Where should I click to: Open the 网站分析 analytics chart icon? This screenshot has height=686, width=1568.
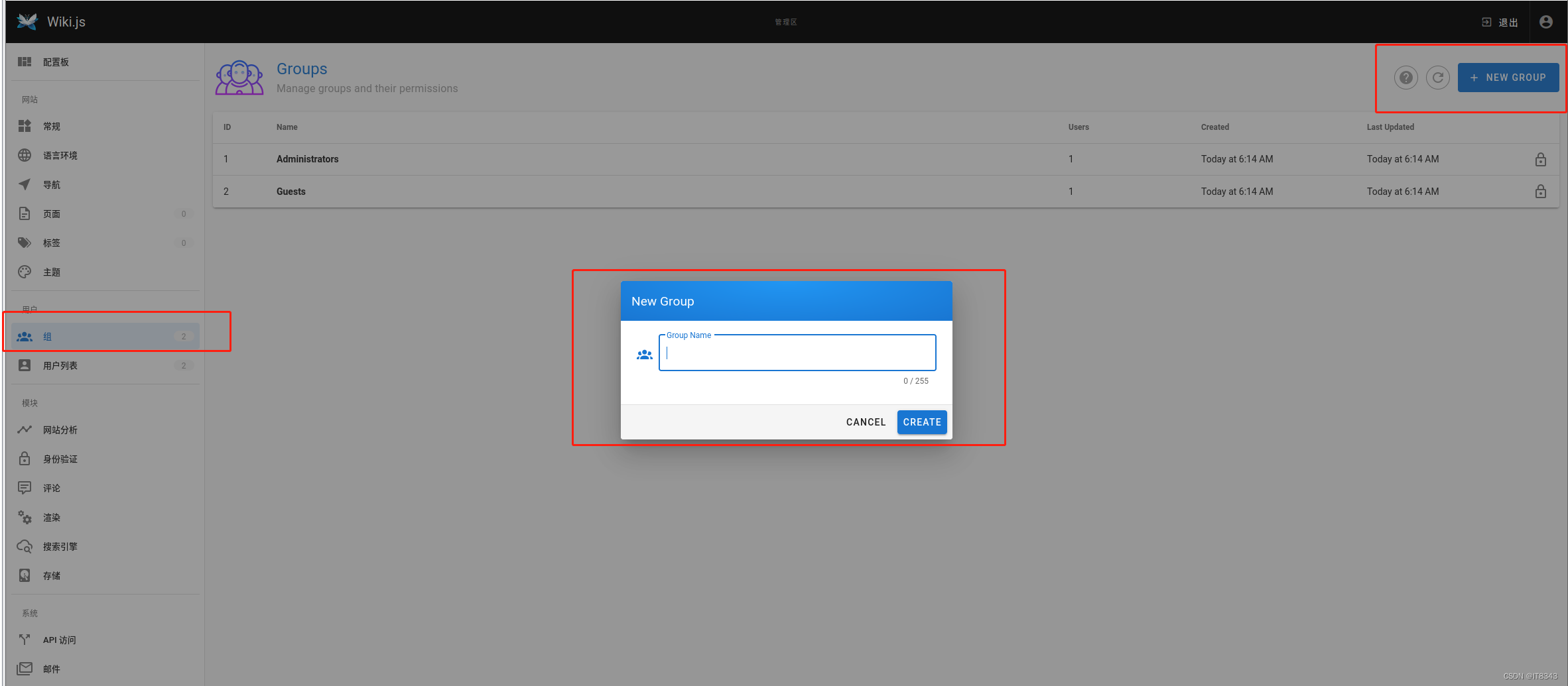(x=25, y=429)
